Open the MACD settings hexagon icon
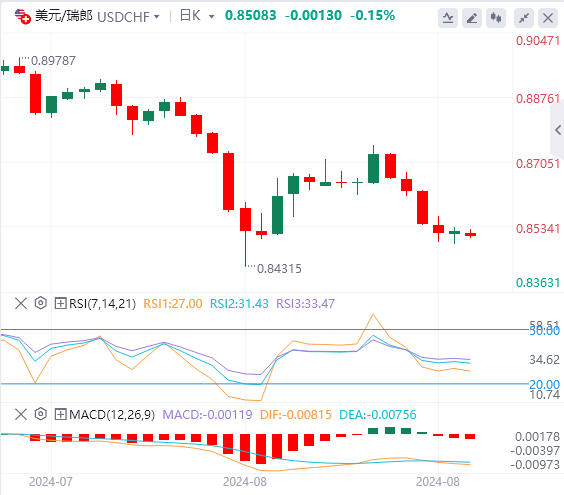The height and width of the screenshot is (495, 564). point(41,414)
